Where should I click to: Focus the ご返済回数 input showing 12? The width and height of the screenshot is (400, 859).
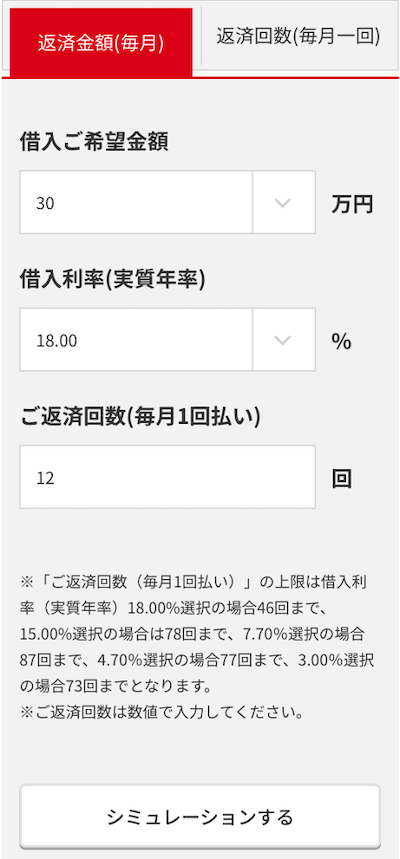[x=168, y=477]
